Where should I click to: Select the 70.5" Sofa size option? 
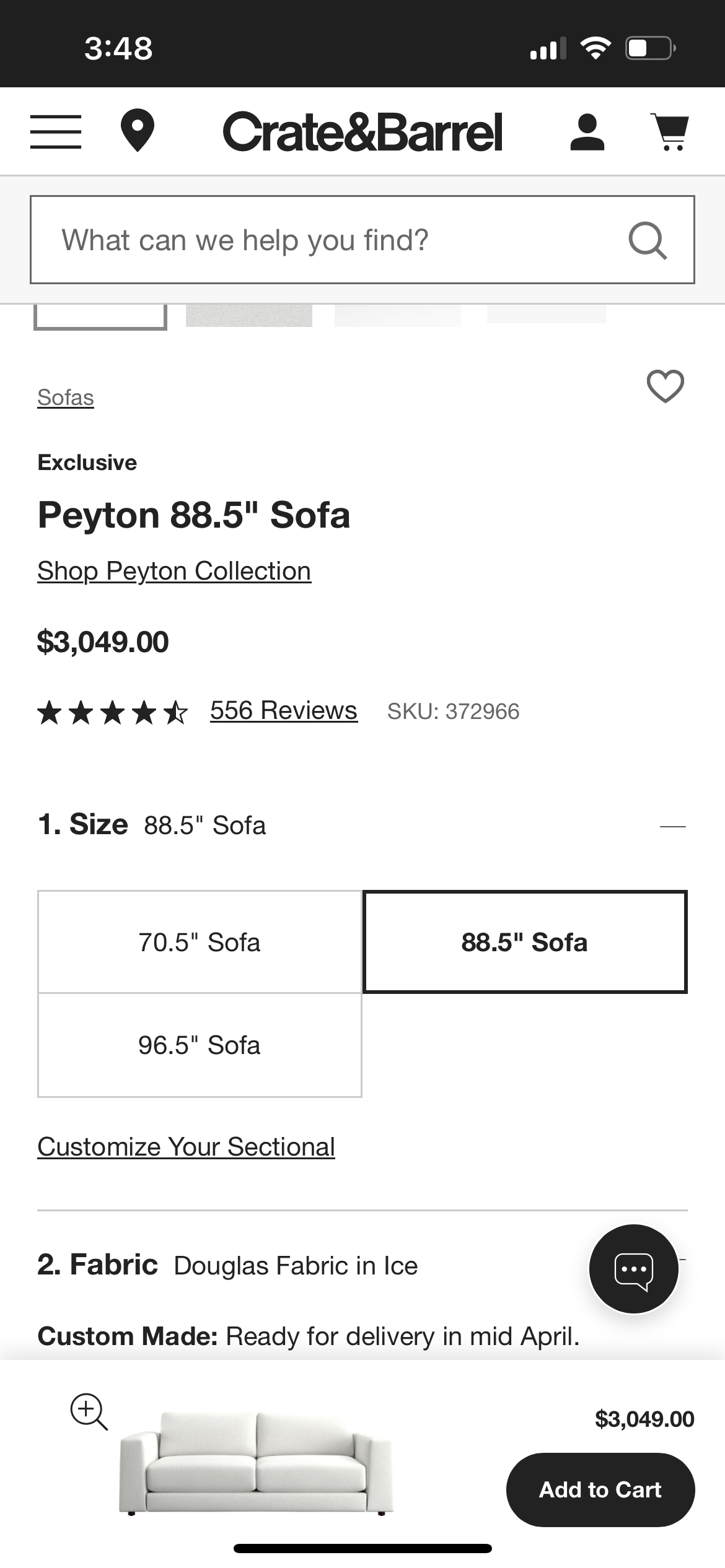click(200, 943)
